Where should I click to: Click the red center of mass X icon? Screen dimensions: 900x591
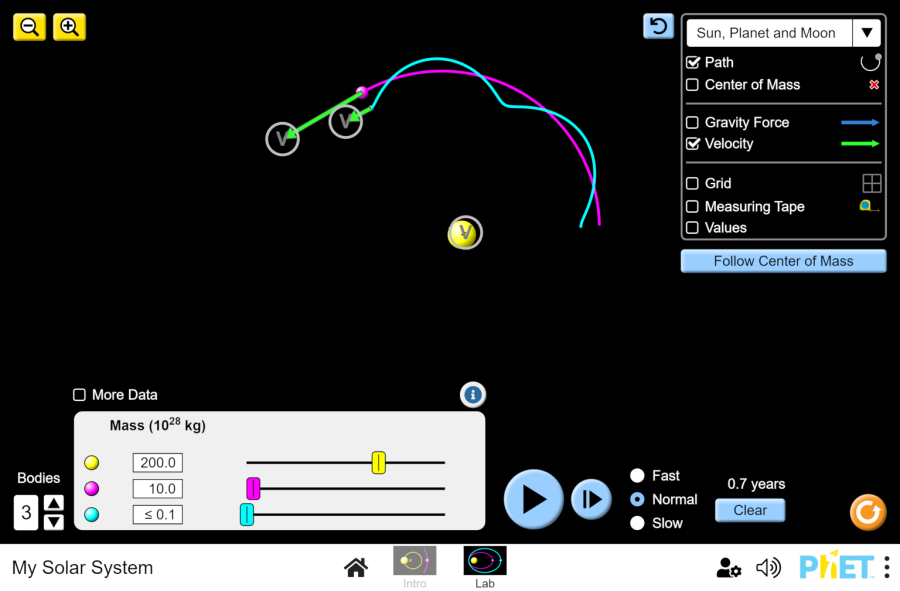click(x=874, y=85)
